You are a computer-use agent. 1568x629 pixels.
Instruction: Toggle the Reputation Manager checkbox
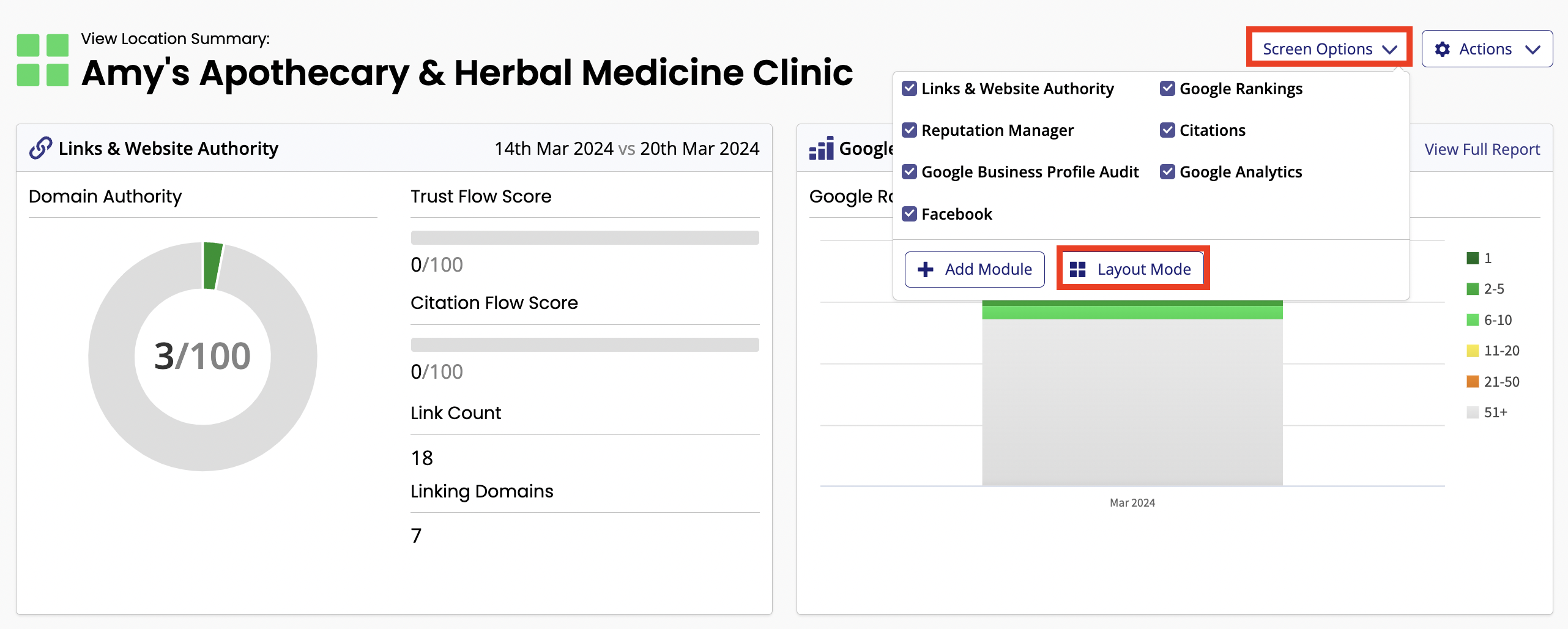click(910, 130)
